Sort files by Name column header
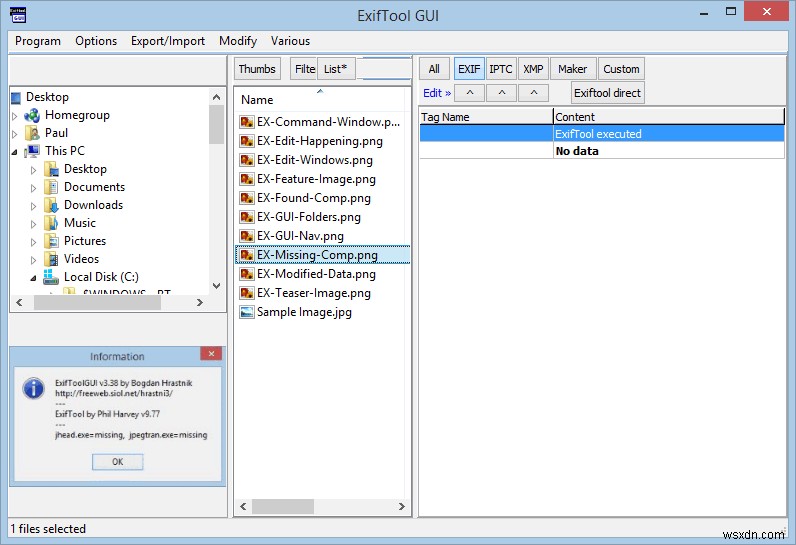The width and height of the screenshot is (796, 545). coord(322,100)
